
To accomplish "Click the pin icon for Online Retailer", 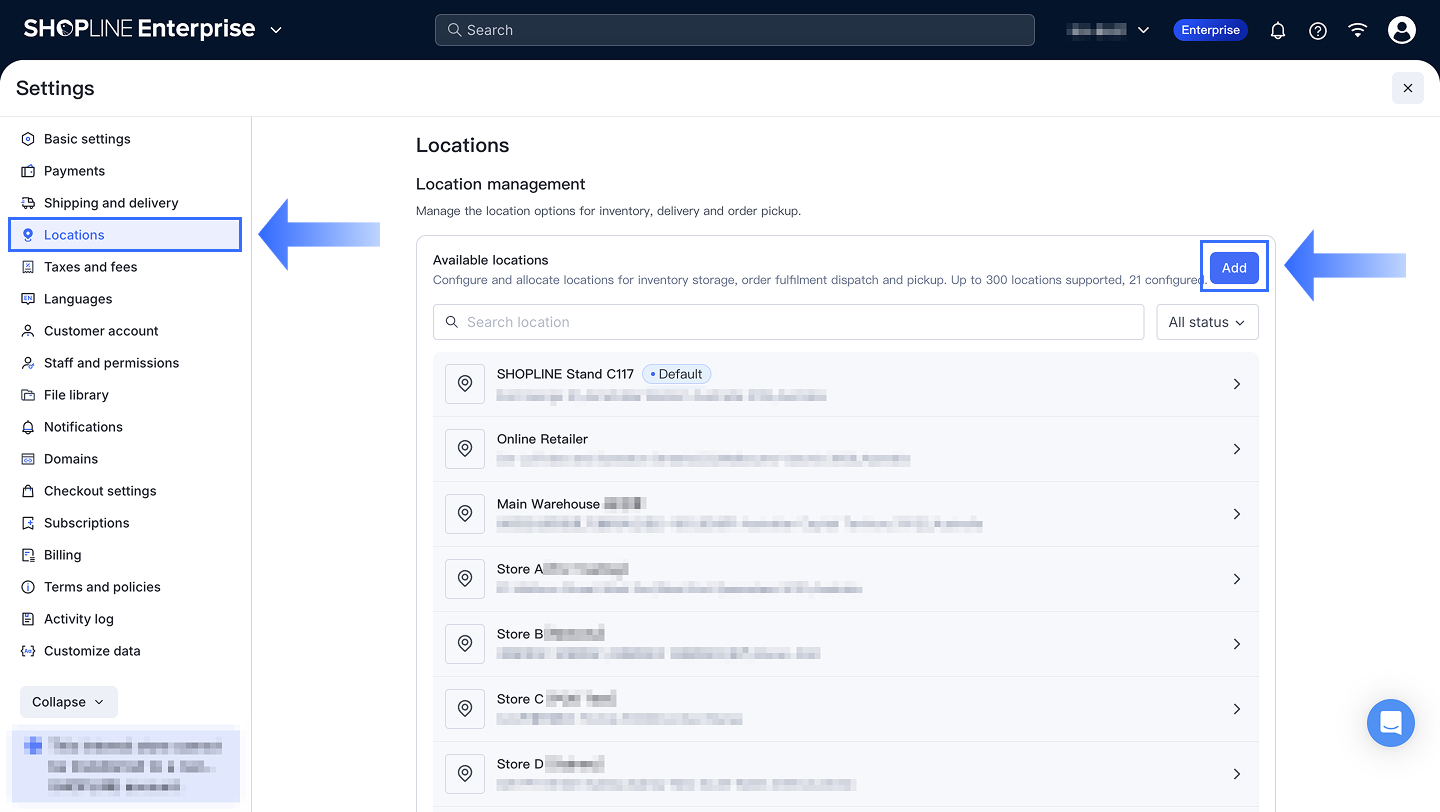I will [465, 449].
